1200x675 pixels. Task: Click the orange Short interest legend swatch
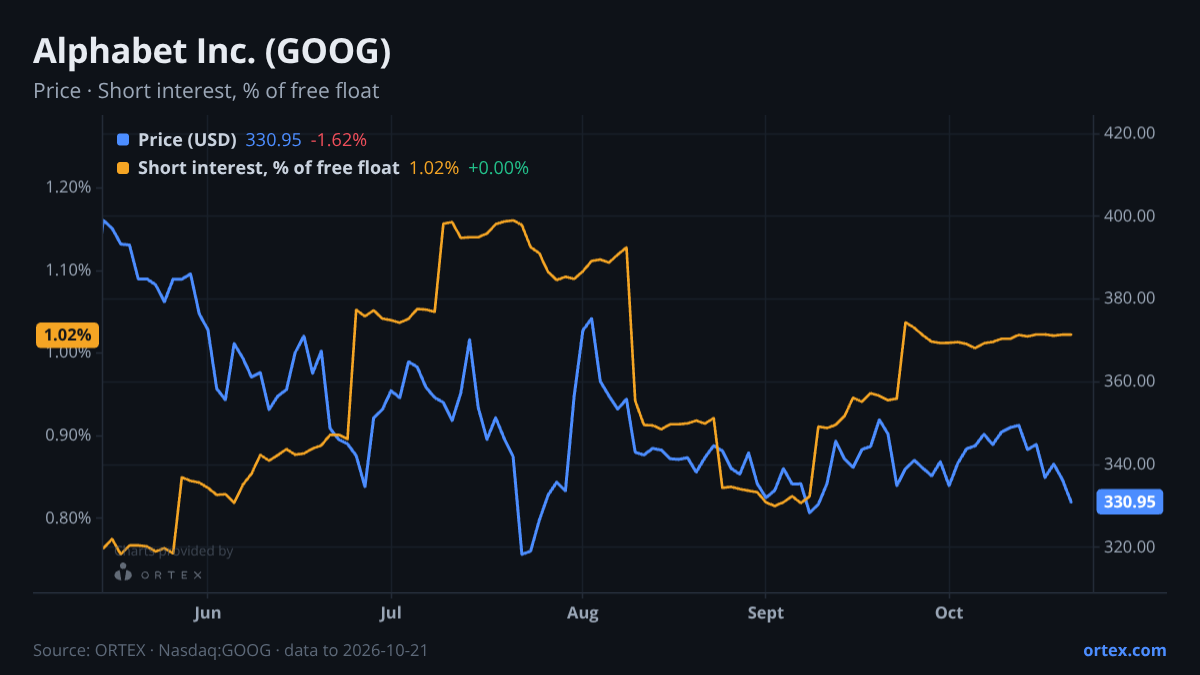123,168
